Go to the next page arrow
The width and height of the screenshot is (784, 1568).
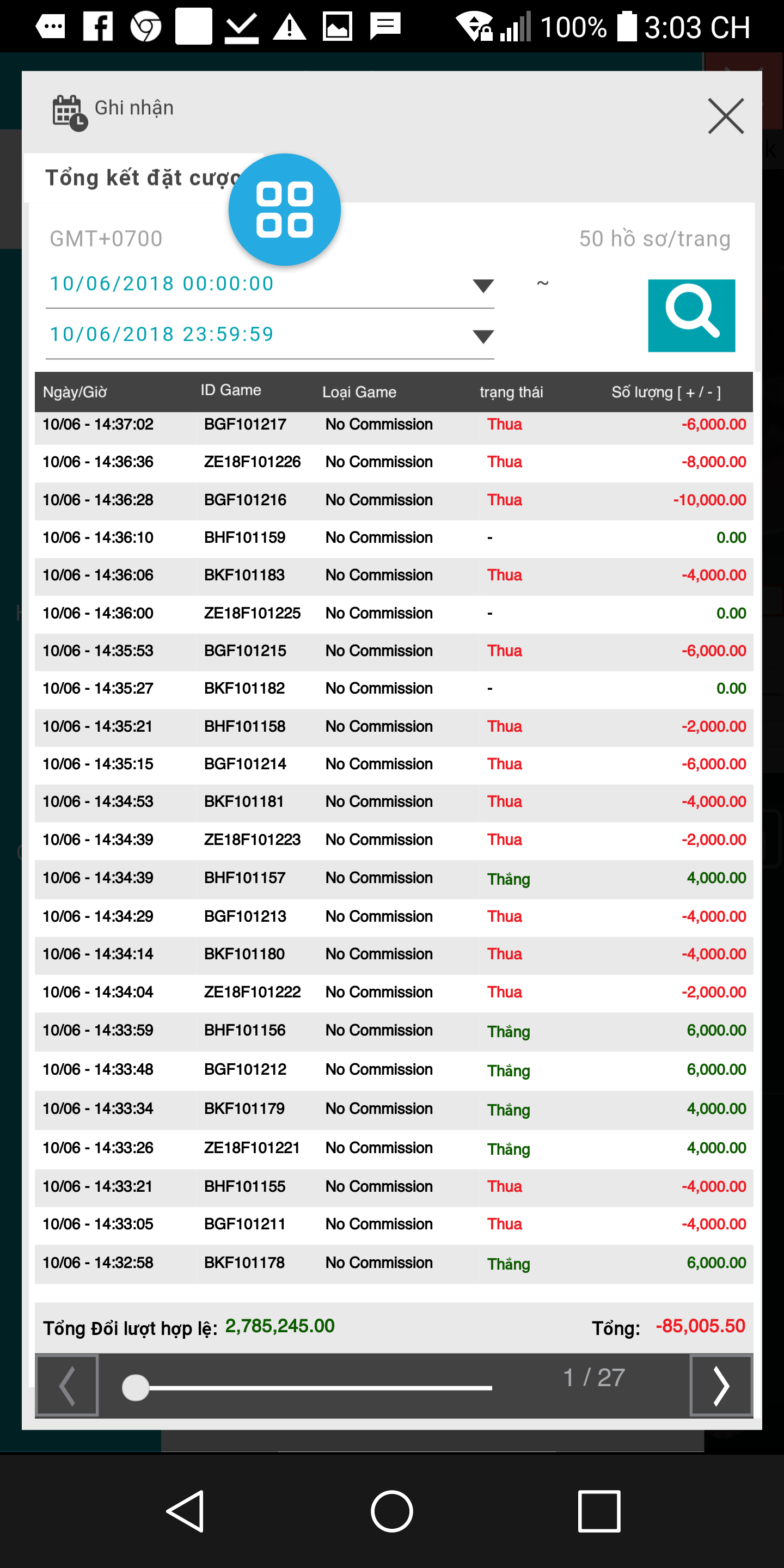(721, 1386)
